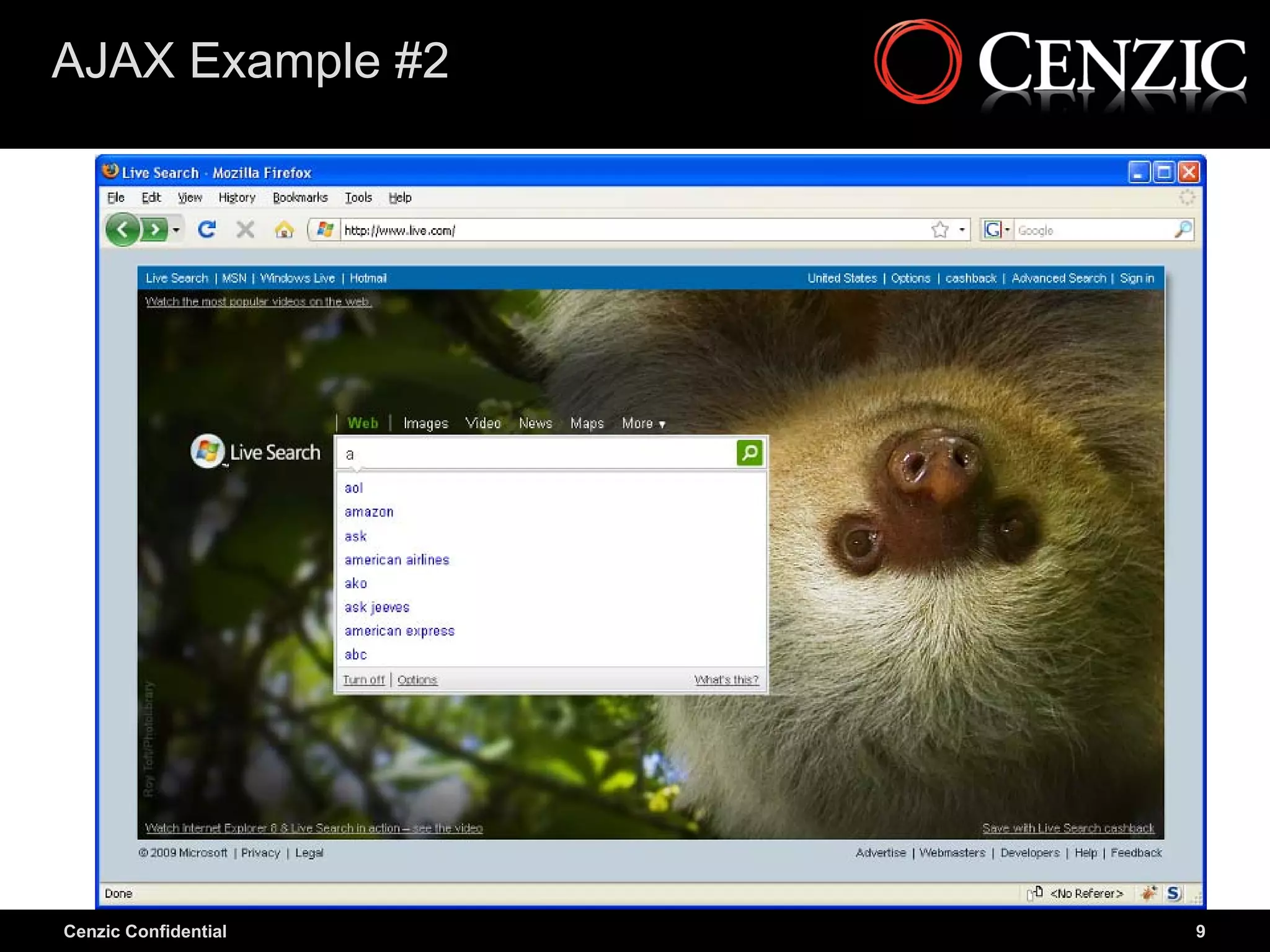This screenshot has height=952, width=1270.
Task: Go to Hotmail from the header
Action: click(x=368, y=278)
